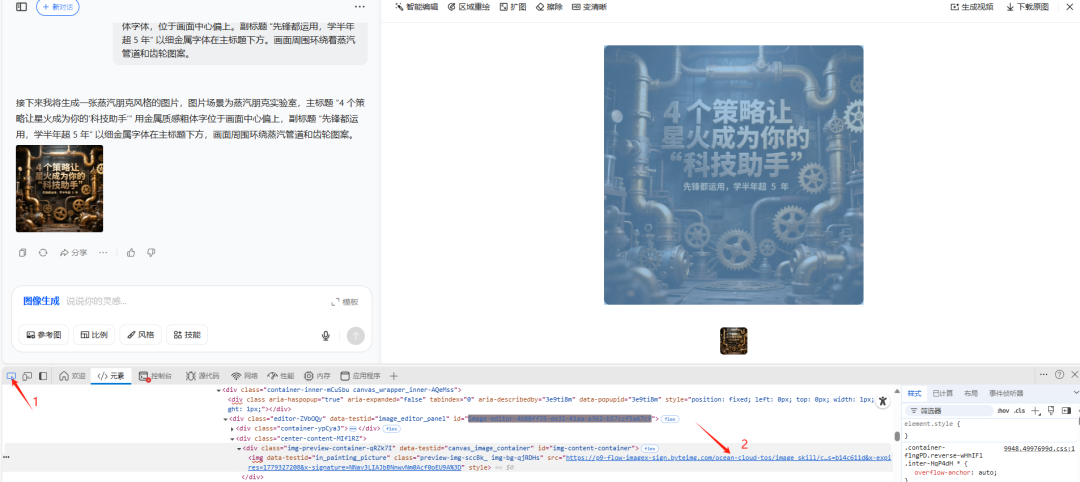Open DevTools help question-mark icon
Screen dimensions: 1080x482
(x=1060, y=374)
